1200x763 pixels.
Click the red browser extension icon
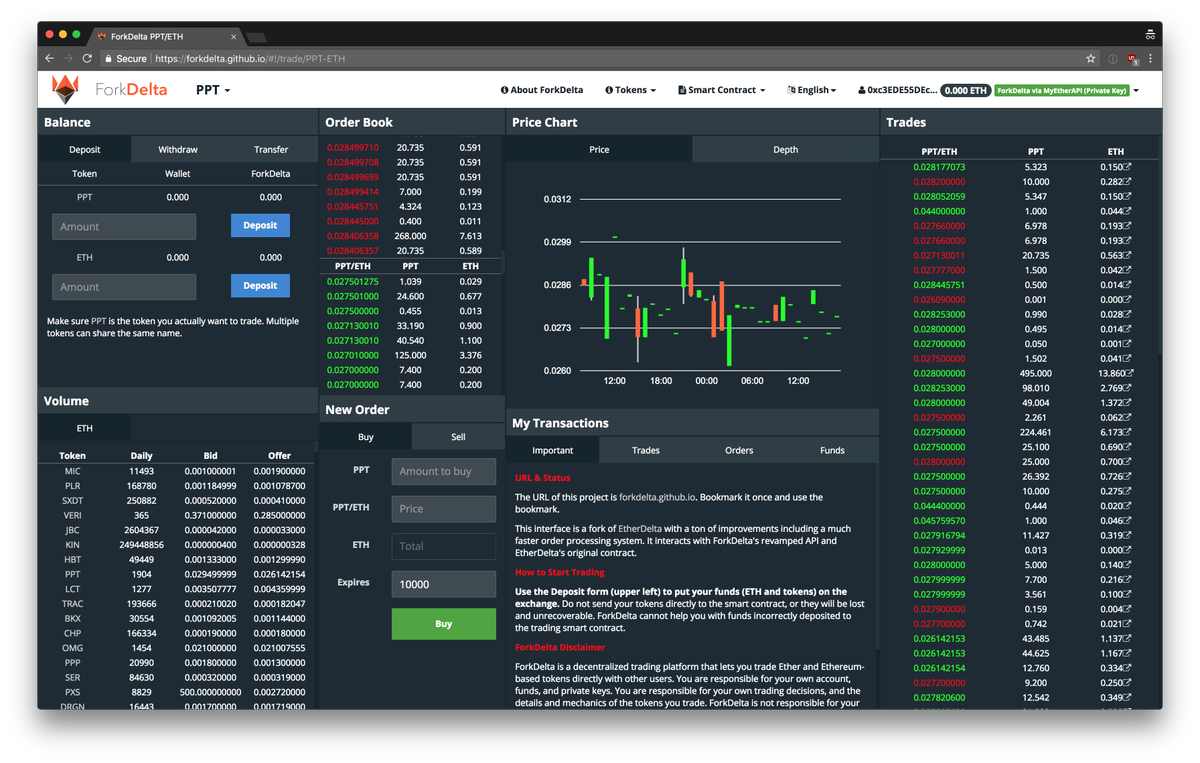point(1132,59)
